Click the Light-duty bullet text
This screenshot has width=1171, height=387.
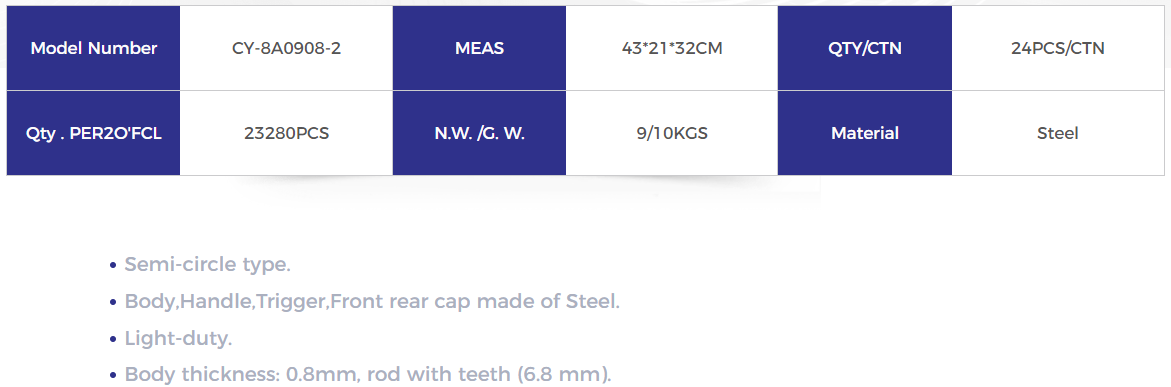click(x=178, y=338)
